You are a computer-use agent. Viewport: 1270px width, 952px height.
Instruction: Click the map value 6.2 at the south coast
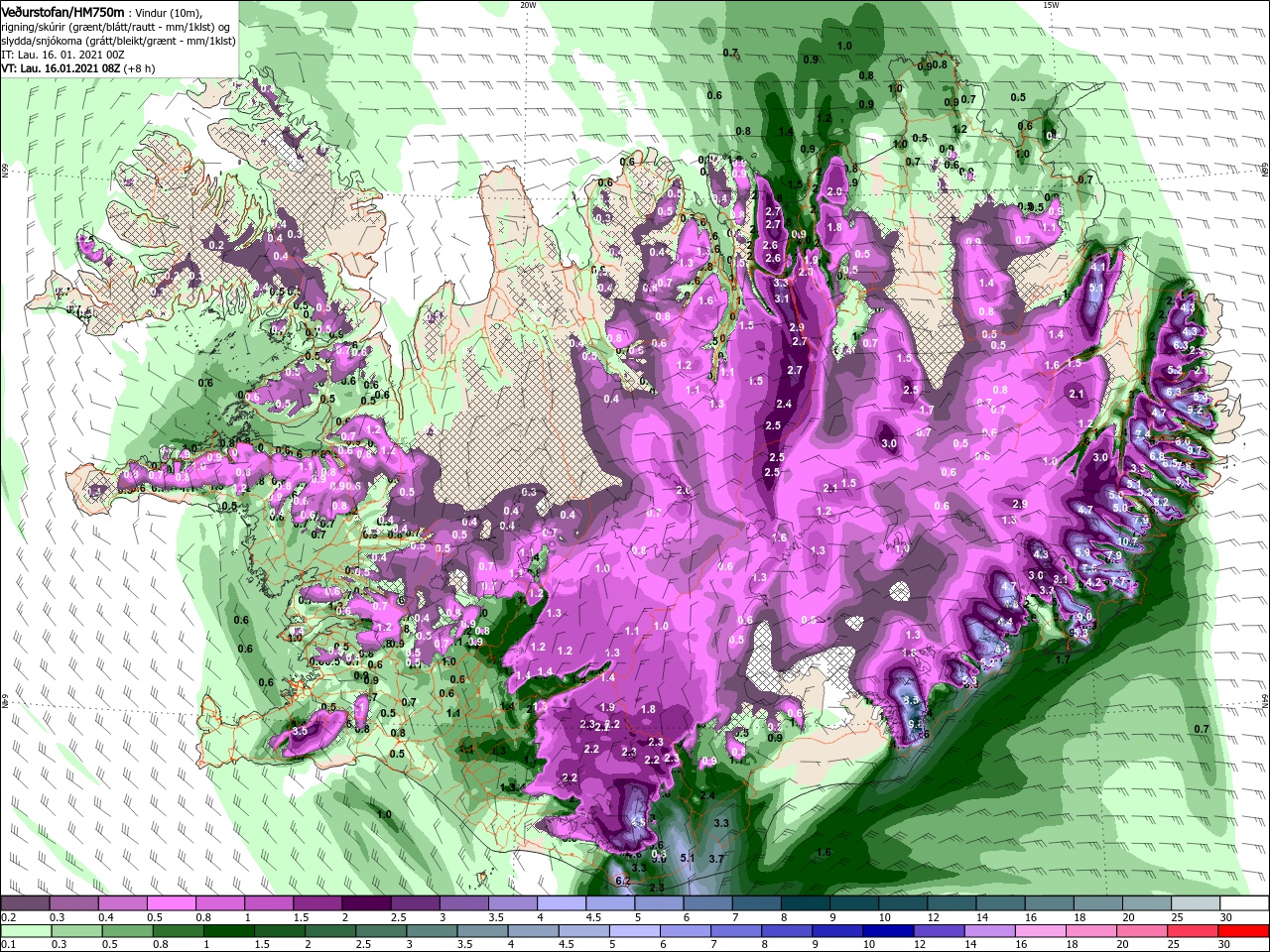pyautogui.click(x=623, y=881)
